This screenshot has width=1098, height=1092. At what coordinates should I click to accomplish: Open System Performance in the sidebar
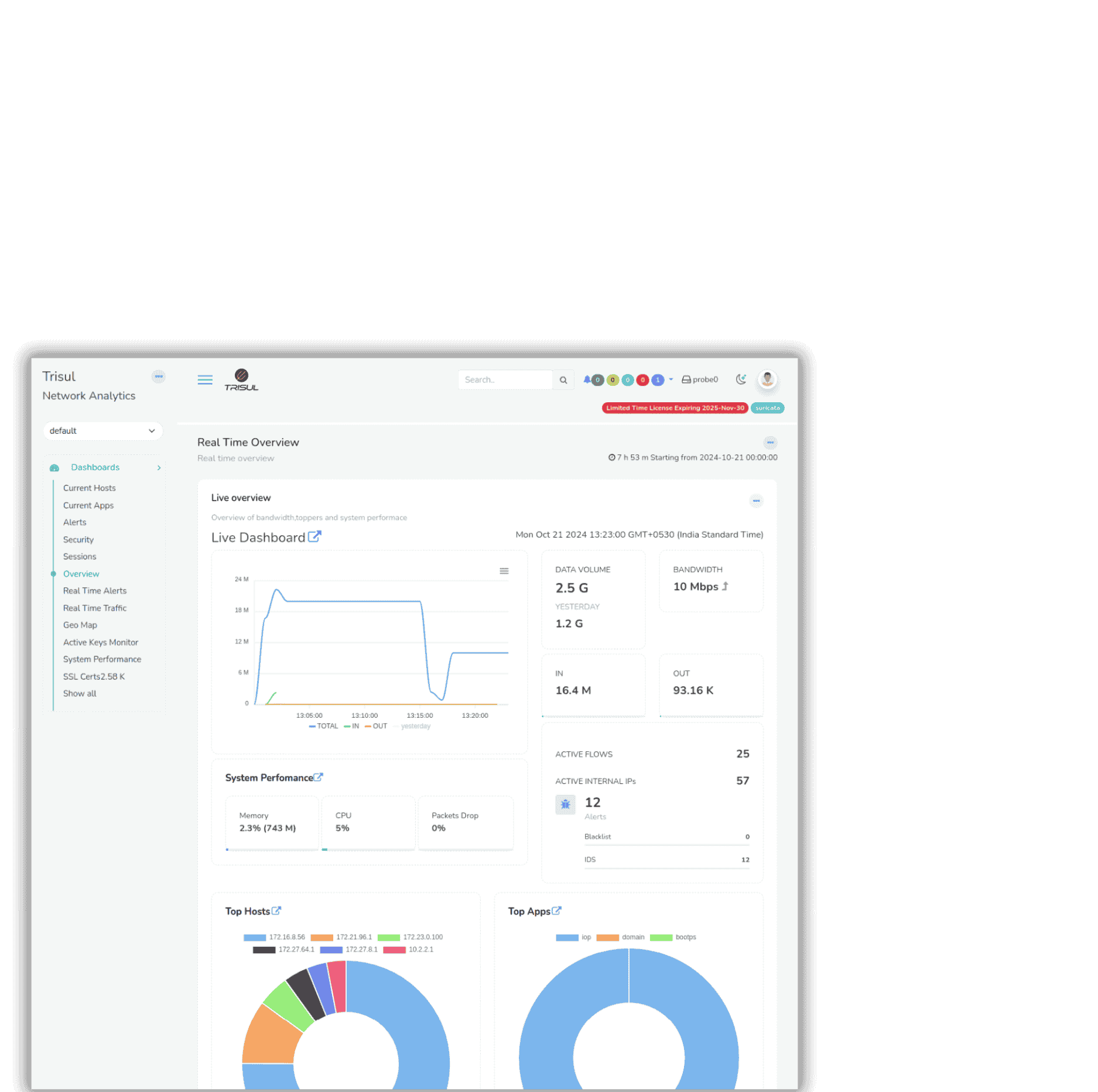point(102,659)
